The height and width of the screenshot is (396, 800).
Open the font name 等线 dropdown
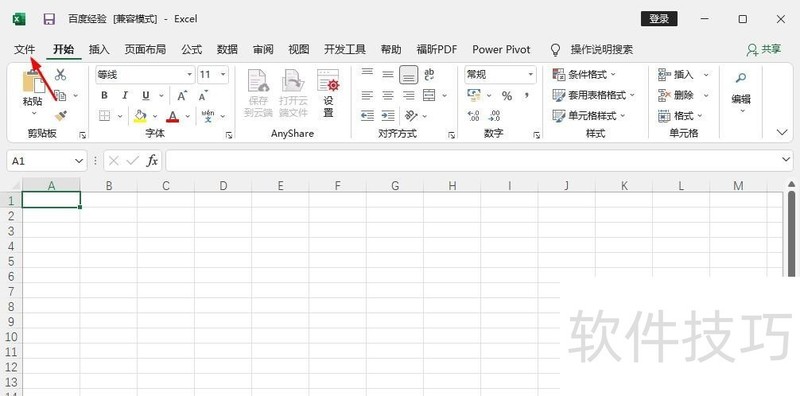(x=190, y=75)
